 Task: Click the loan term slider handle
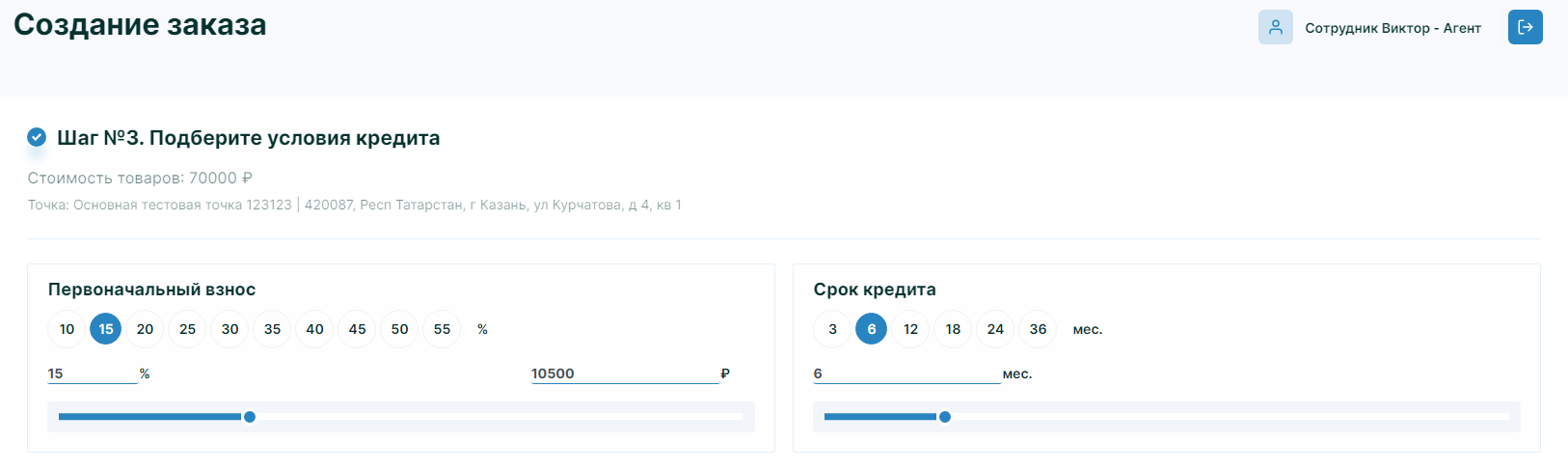click(x=945, y=417)
